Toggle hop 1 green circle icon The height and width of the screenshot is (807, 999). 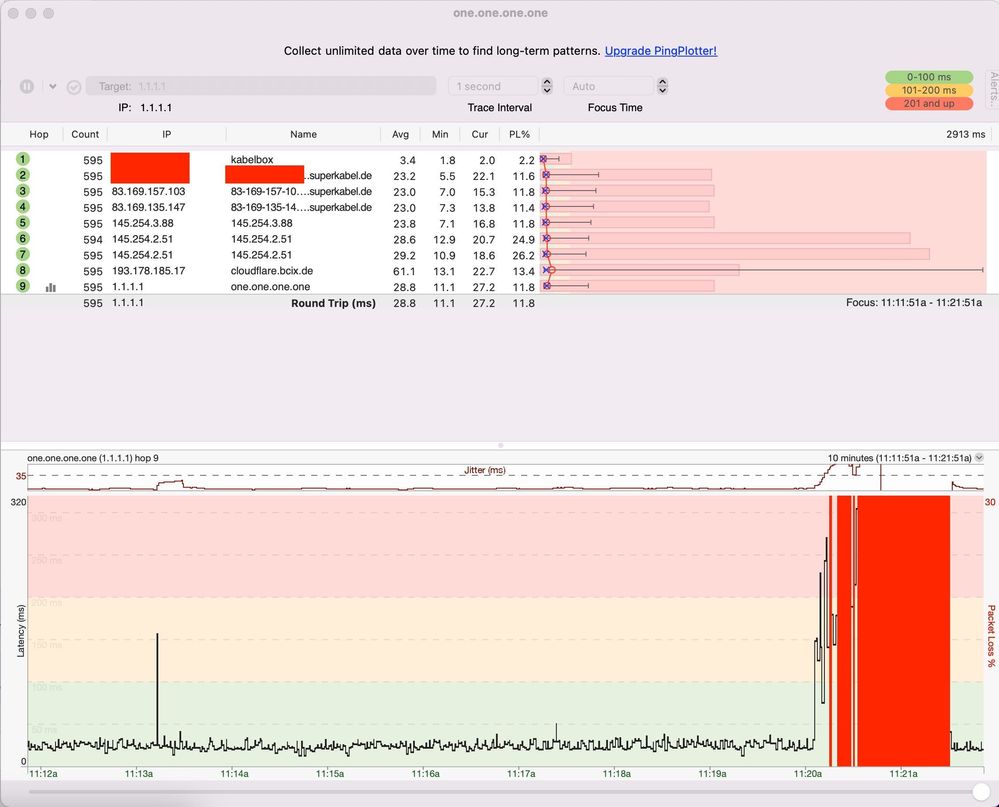coord(23,159)
